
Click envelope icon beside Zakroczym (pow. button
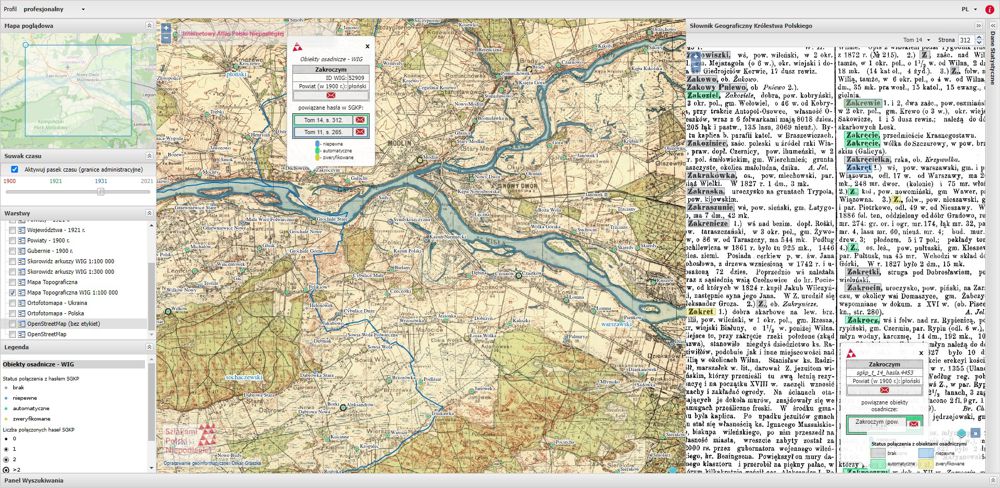pos(914,424)
